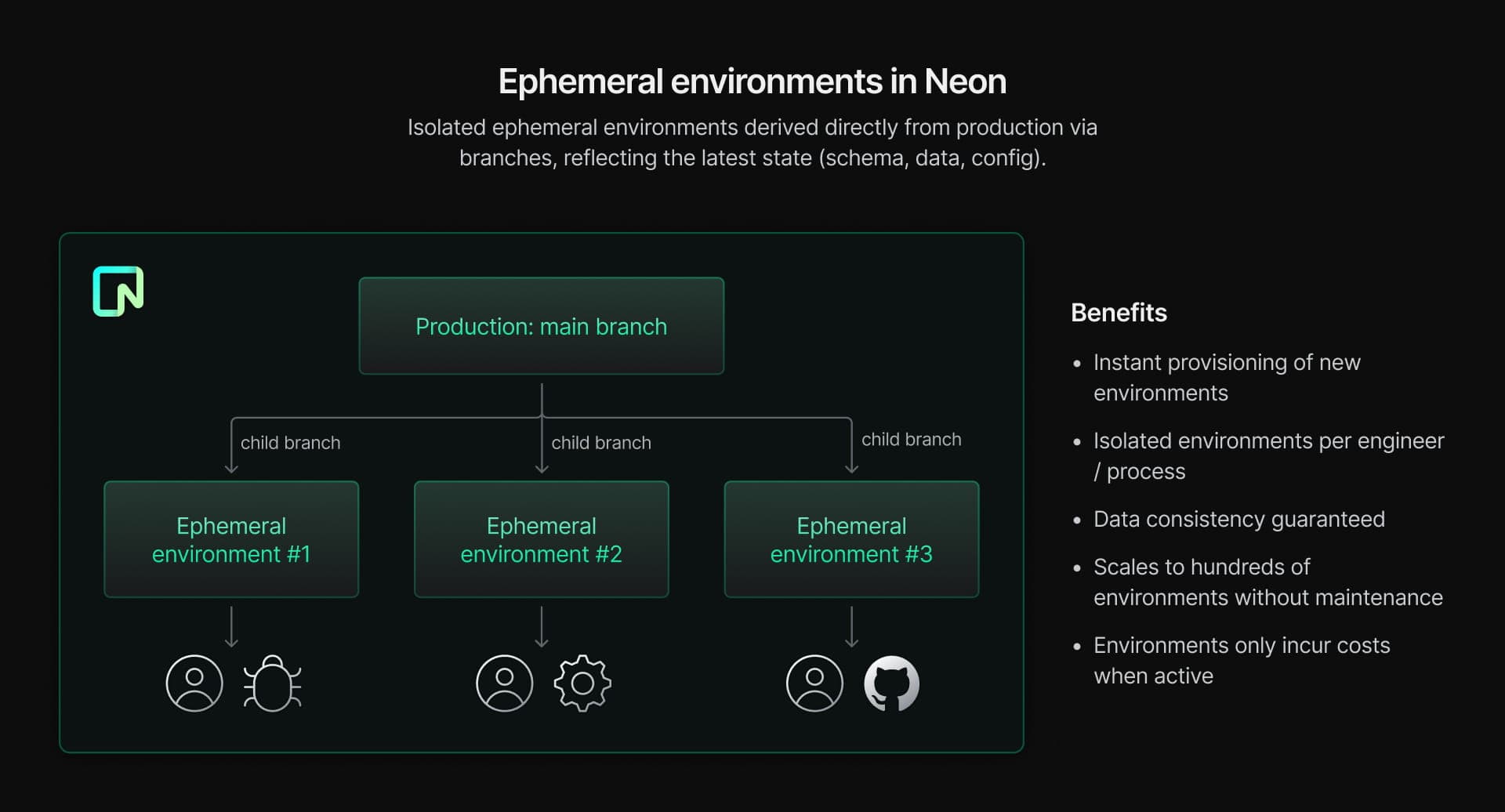Image resolution: width=1505 pixels, height=812 pixels.
Task: Select the user icon below environment #2
Action: pos(505,683)
